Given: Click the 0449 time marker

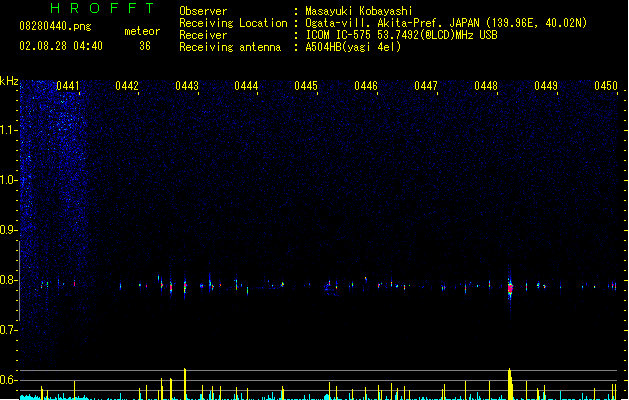Looking at the screenshot, I should (546, 86).
